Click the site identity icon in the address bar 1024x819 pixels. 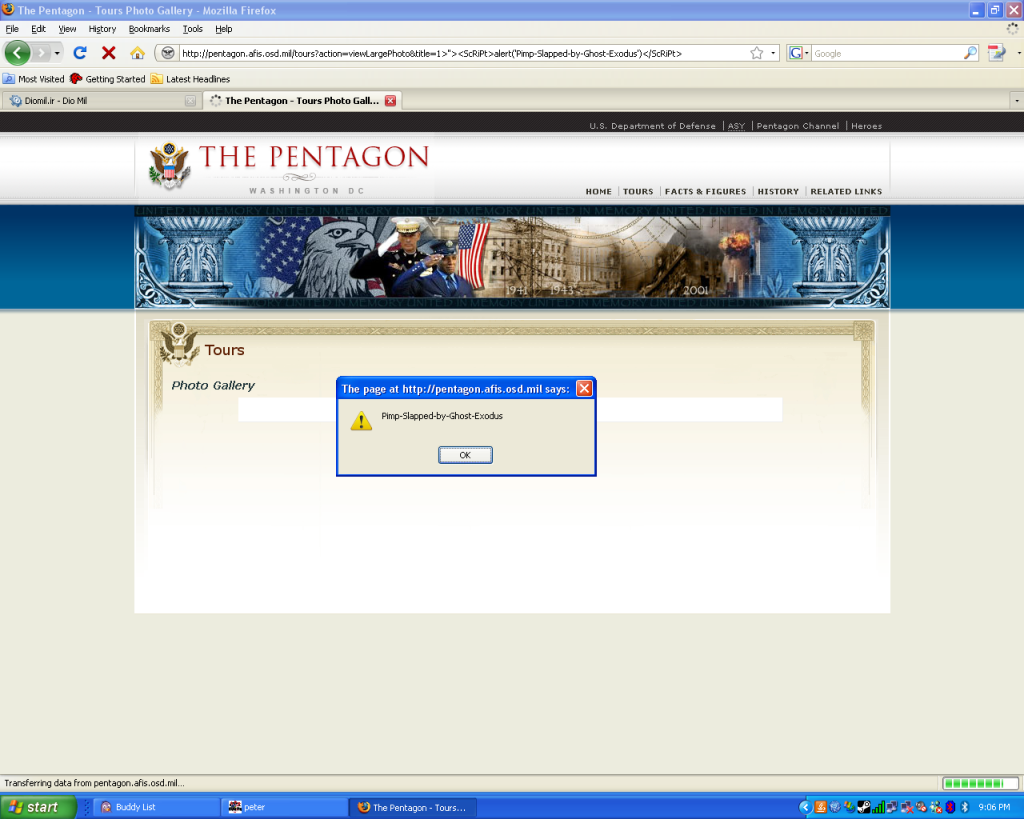point(168,53)
